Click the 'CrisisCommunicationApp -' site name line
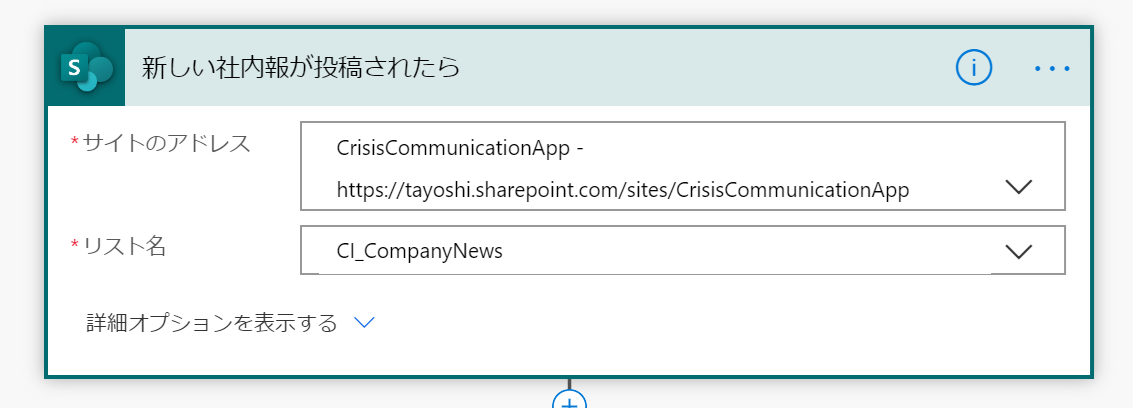This screenshot has height=408, width=1133. point(460,148)
